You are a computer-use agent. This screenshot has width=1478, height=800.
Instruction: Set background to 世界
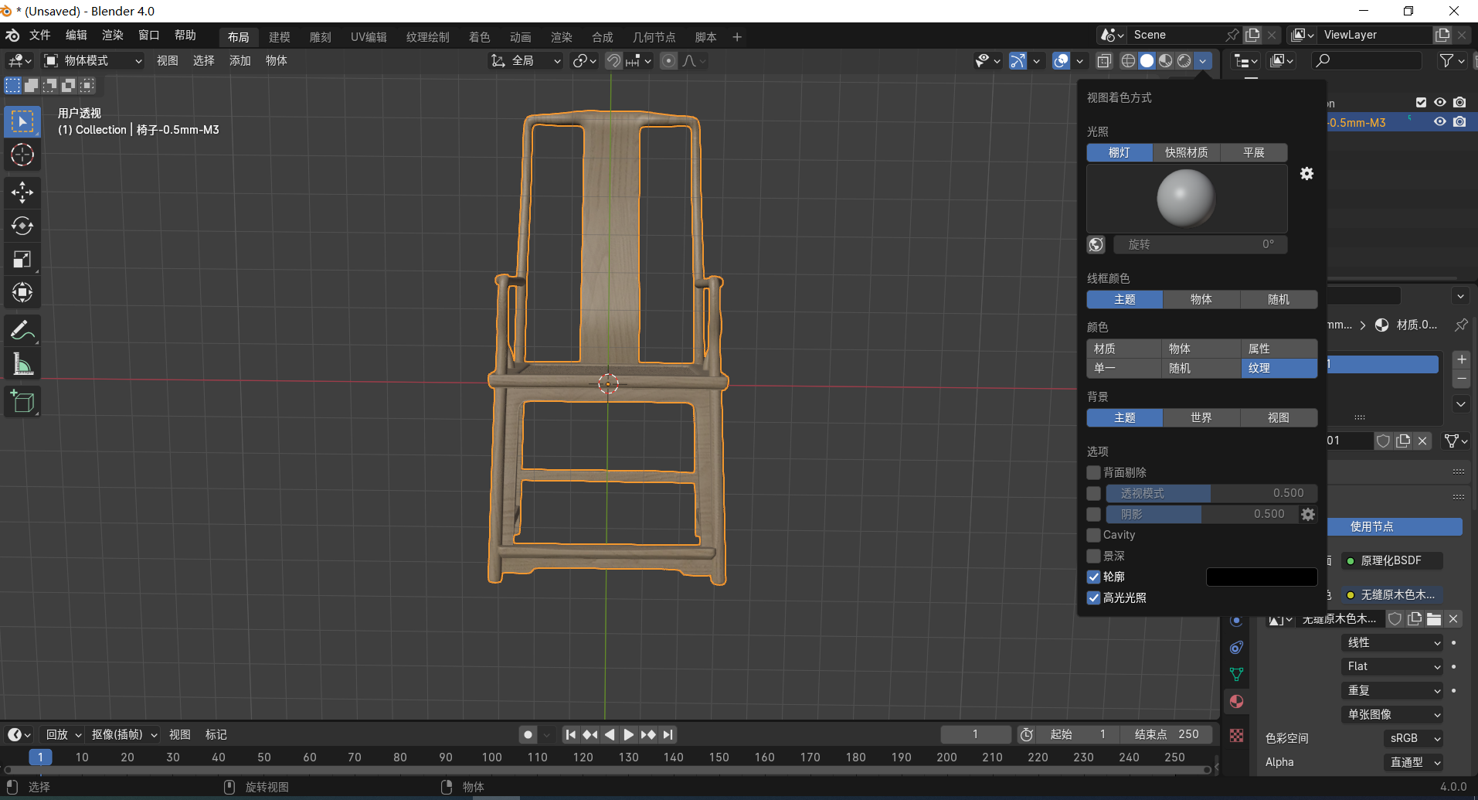(1201, 418)
